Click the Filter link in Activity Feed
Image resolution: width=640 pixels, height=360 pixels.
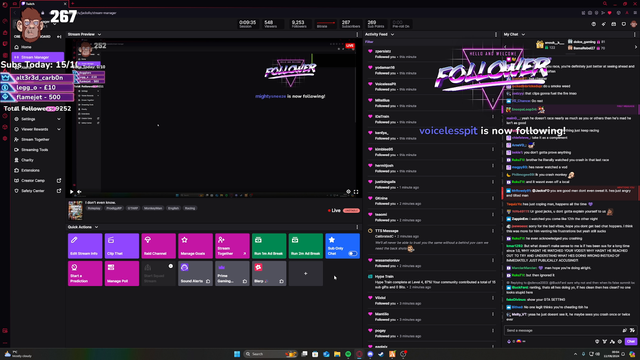pos(369,42)
